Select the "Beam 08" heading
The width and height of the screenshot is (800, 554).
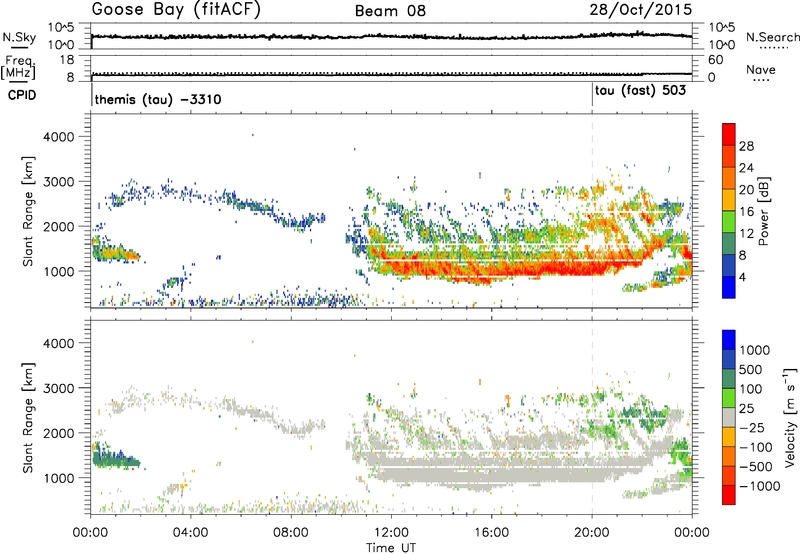pos(390,11)
